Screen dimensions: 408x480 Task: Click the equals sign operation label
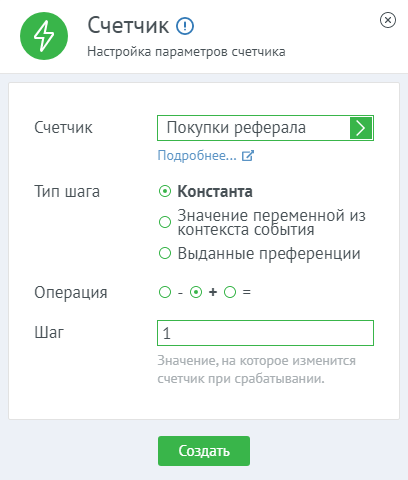tap(247, 292)
